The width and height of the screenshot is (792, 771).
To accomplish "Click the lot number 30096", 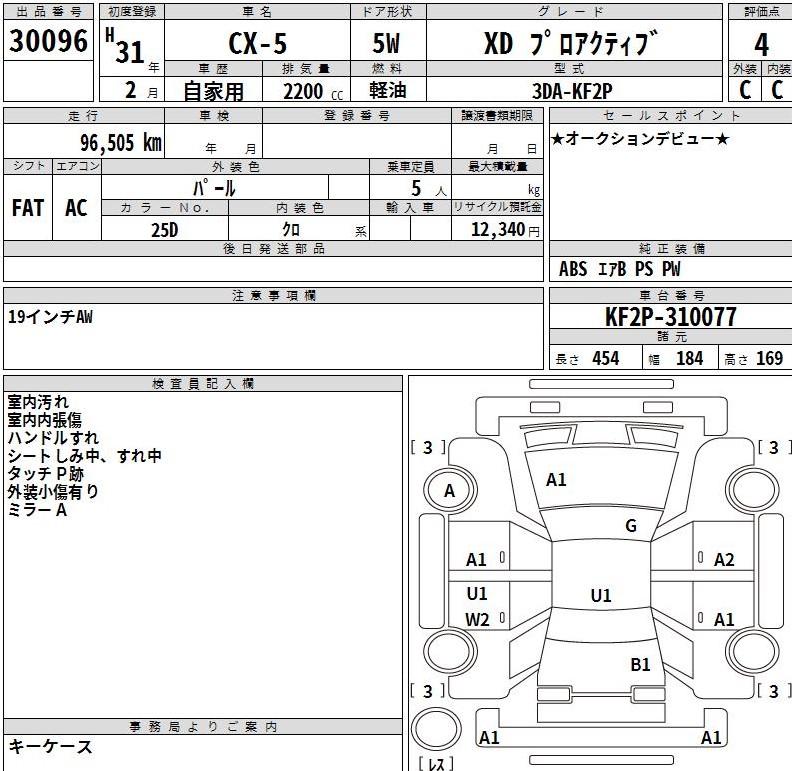I will [x=48, y=41].
